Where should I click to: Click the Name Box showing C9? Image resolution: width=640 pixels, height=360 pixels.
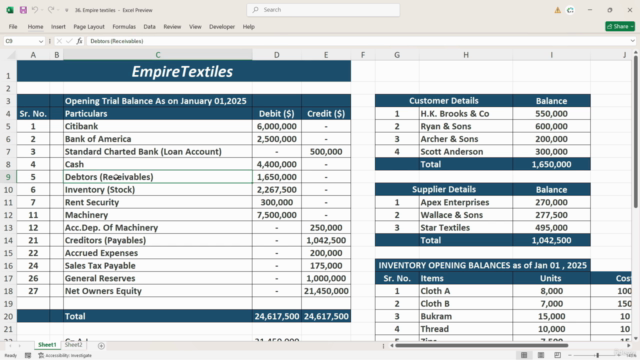[x=20, y=41]
